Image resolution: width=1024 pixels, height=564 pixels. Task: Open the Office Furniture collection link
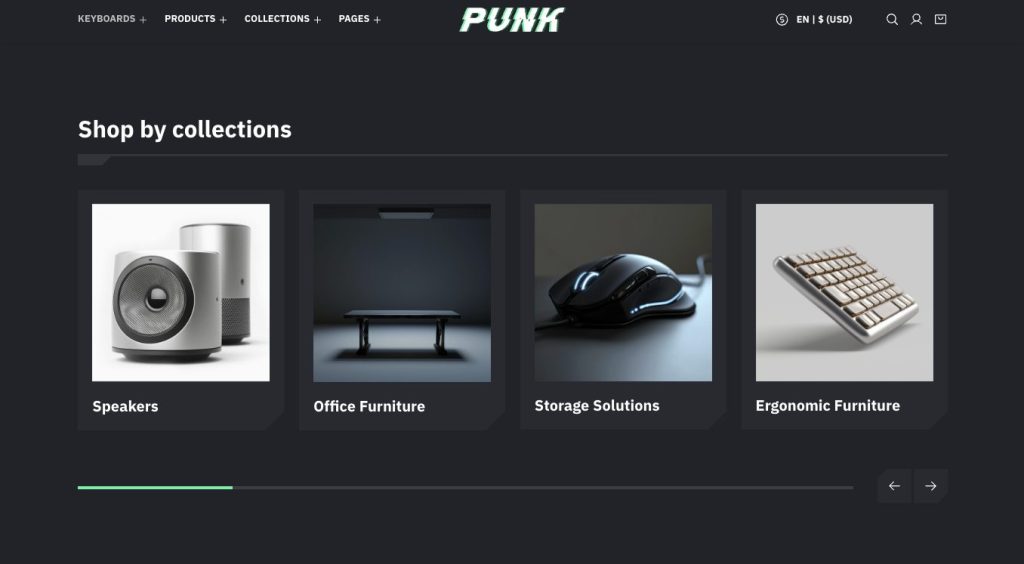pyautogui.click(x=369, y=406)
